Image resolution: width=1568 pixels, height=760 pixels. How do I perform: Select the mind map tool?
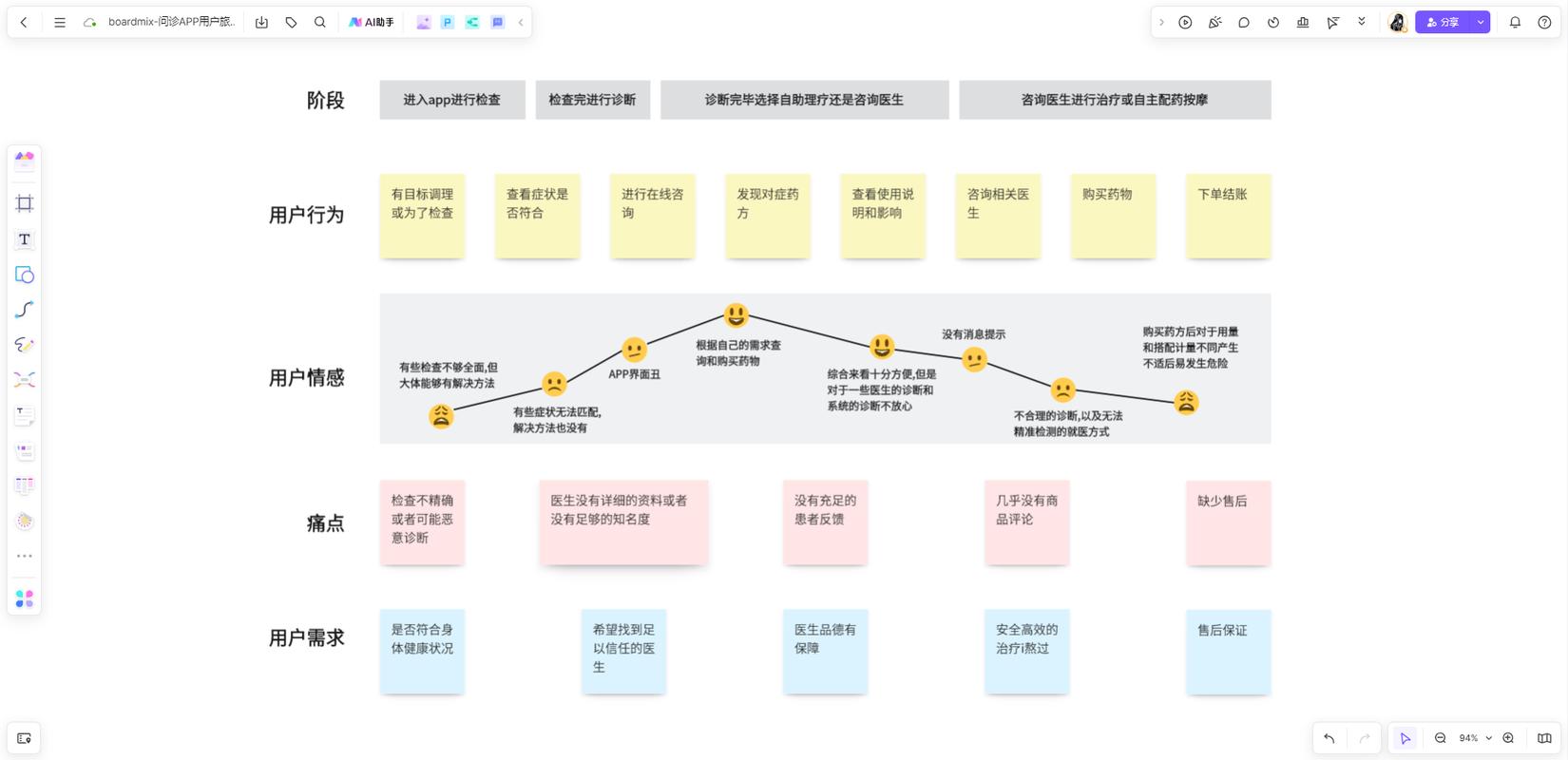[x=25, y=380]
